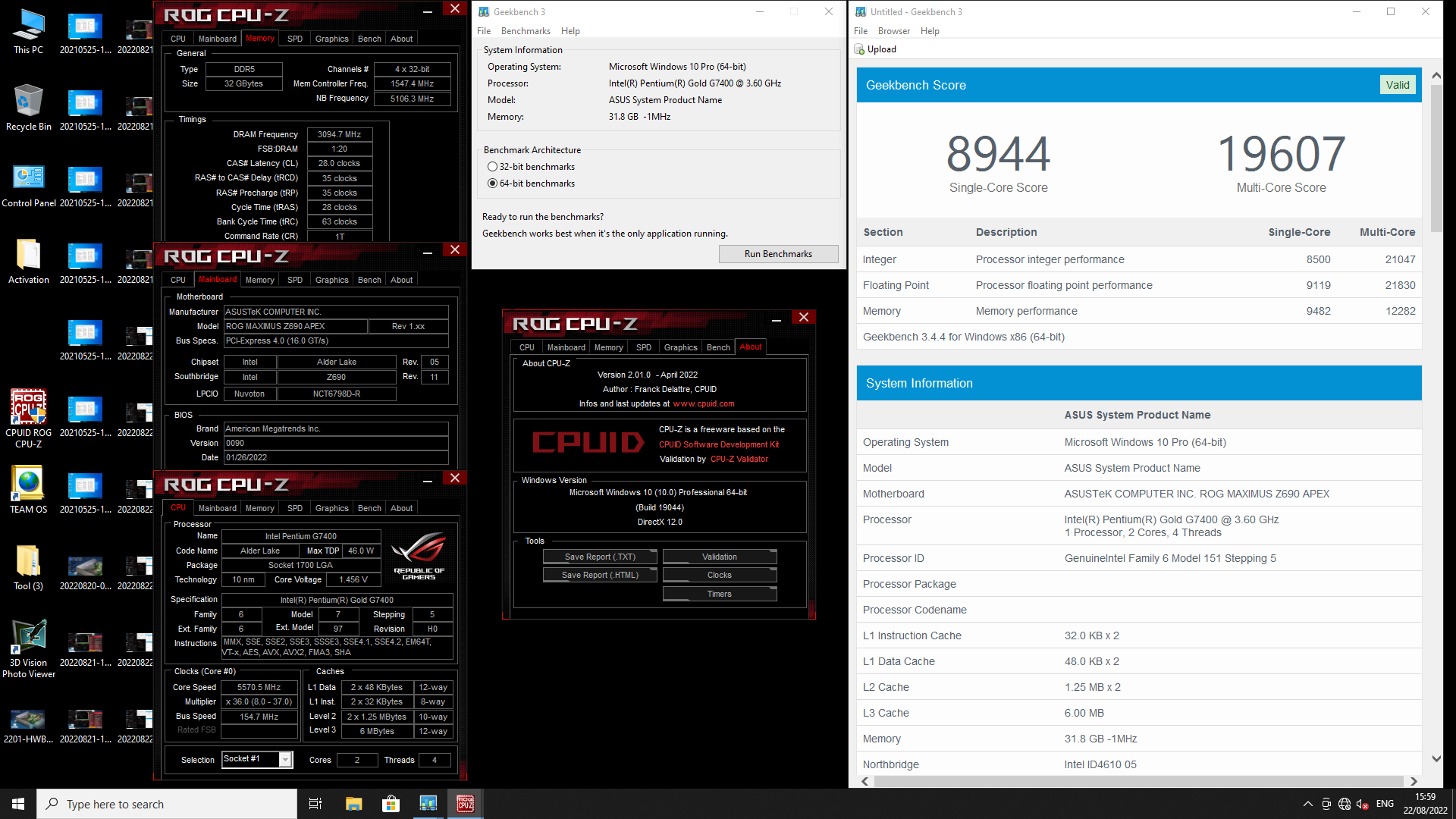Click the Validation button
The image size is (1456, 819).
(720, 557)
